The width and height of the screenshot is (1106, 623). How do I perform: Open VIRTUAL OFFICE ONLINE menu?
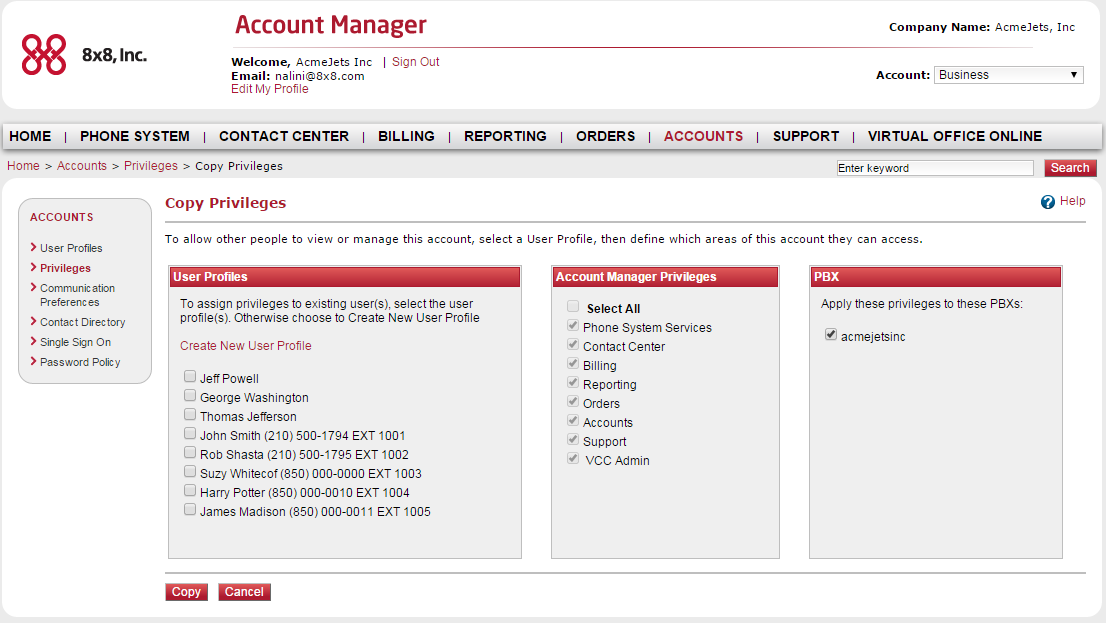[954, 136]
